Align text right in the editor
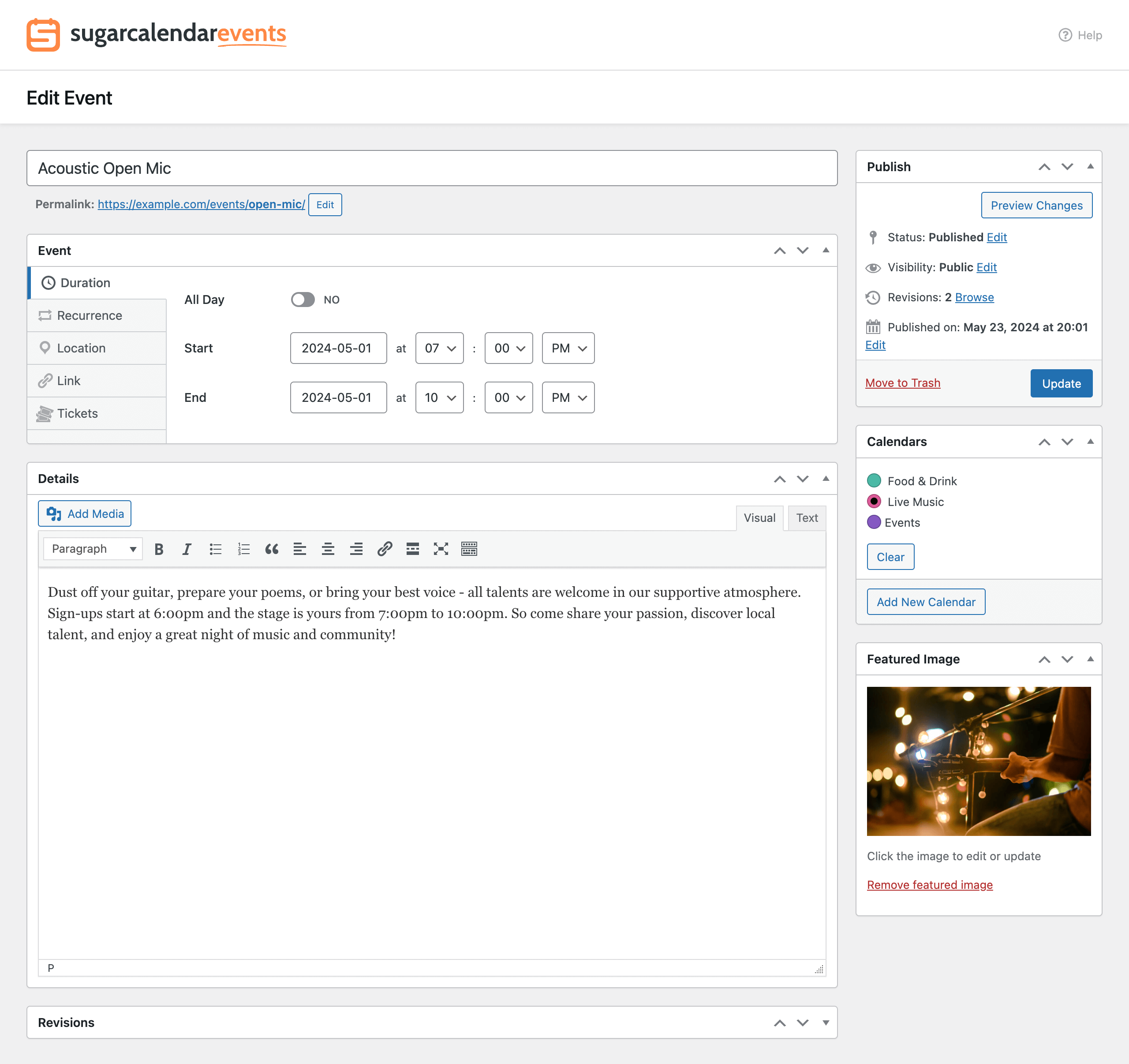 [x=356, y=549]
